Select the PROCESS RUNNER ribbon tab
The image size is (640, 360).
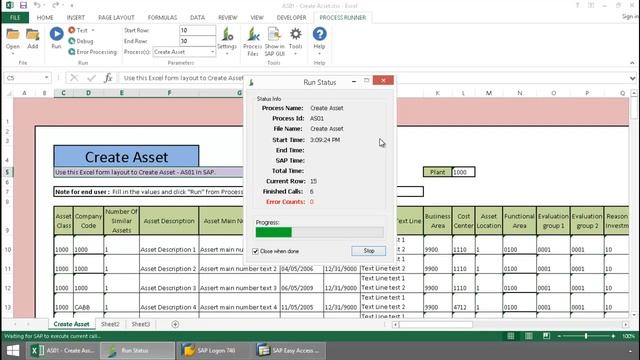(x=342, y=18)
